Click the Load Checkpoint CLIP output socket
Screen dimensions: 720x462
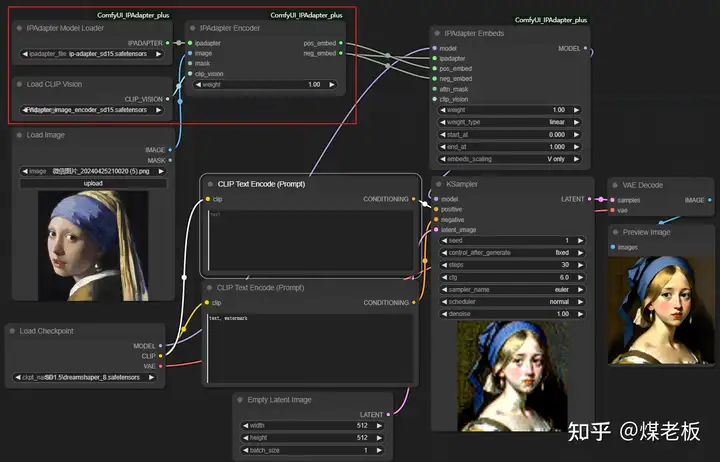pos(160,356)
